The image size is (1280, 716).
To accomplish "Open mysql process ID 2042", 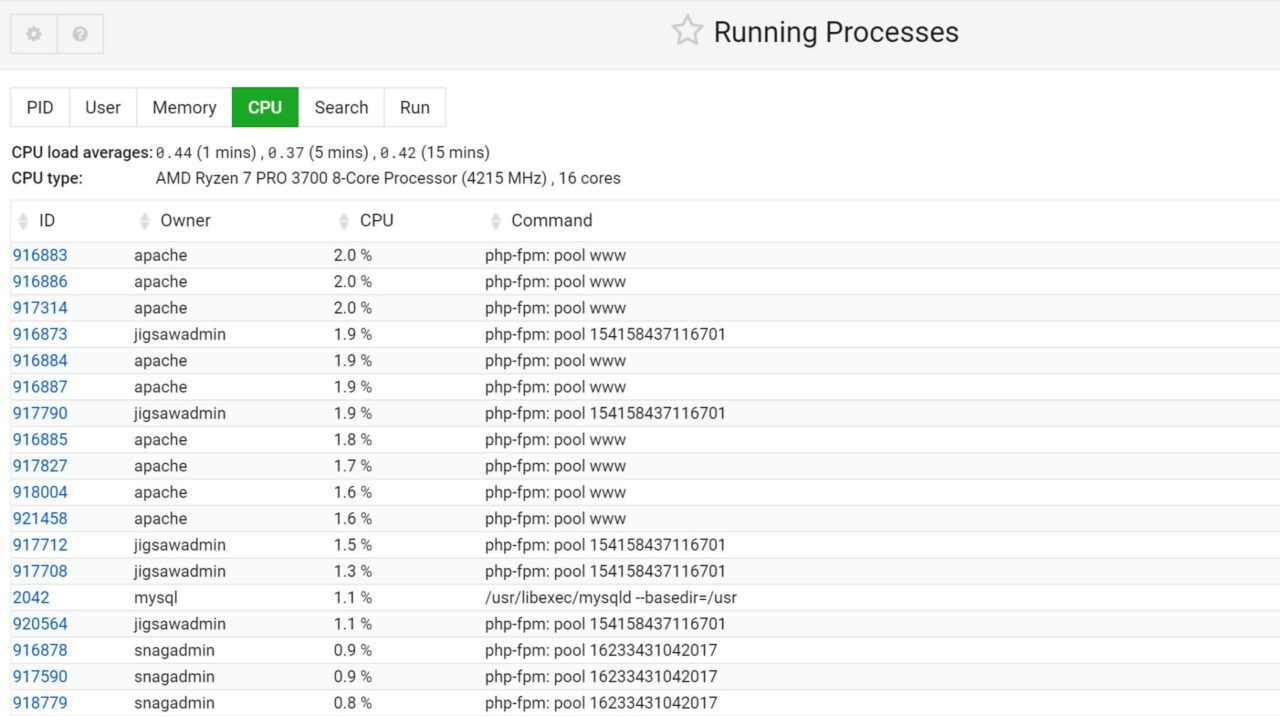I will point(31,598).
